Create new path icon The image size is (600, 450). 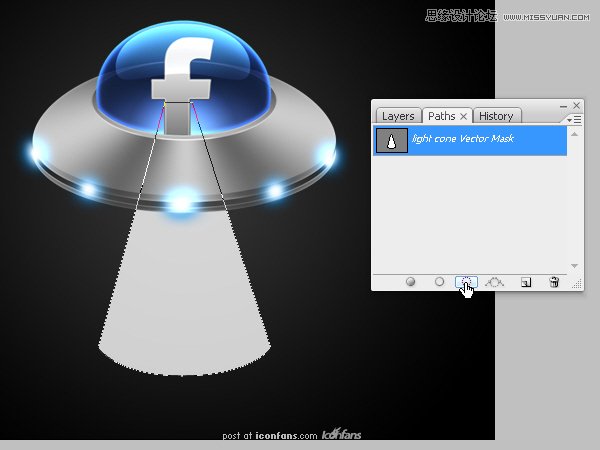[526, 282]
